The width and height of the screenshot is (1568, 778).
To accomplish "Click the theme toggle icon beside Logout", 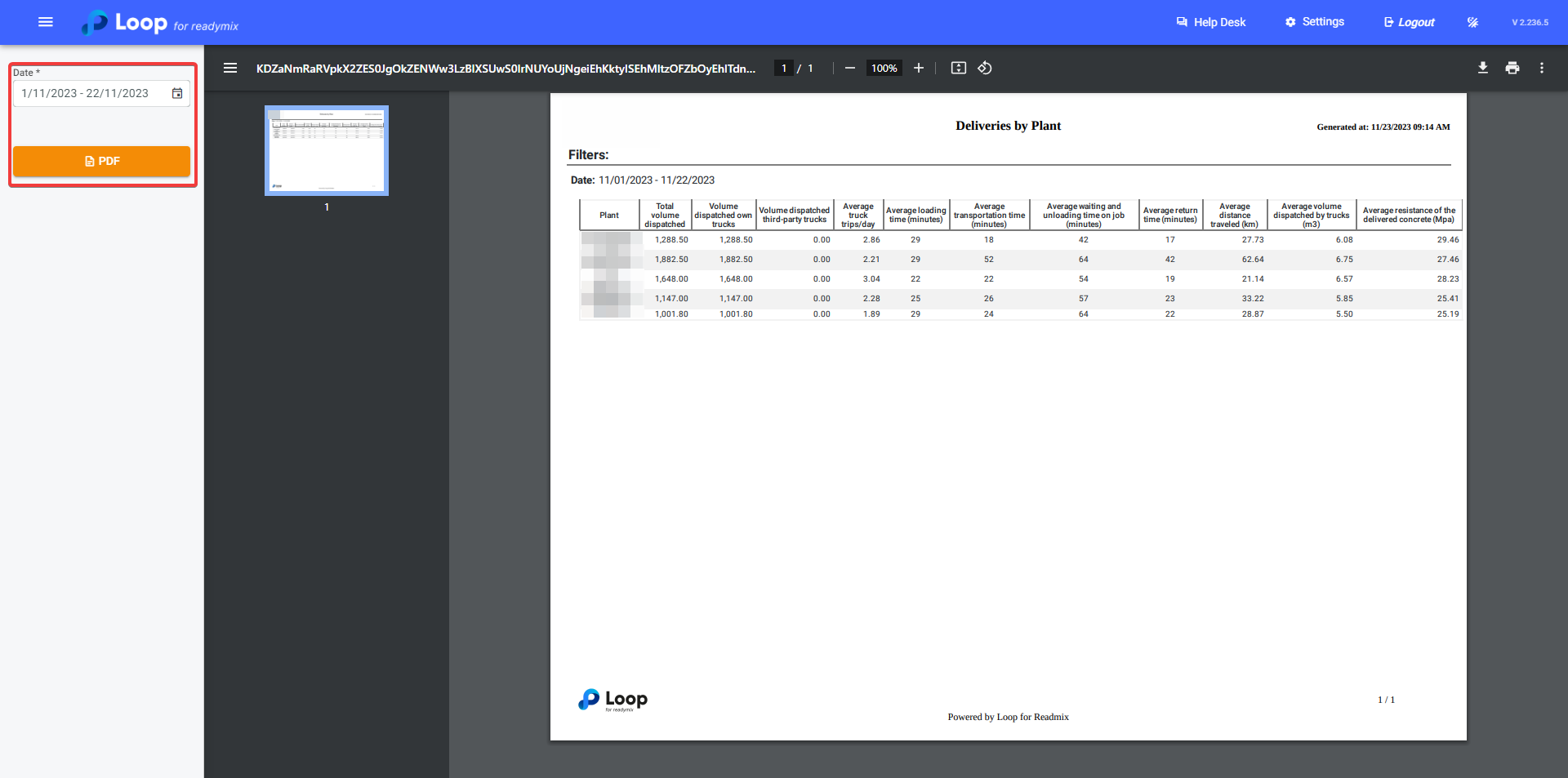I will coord(1472,22).
